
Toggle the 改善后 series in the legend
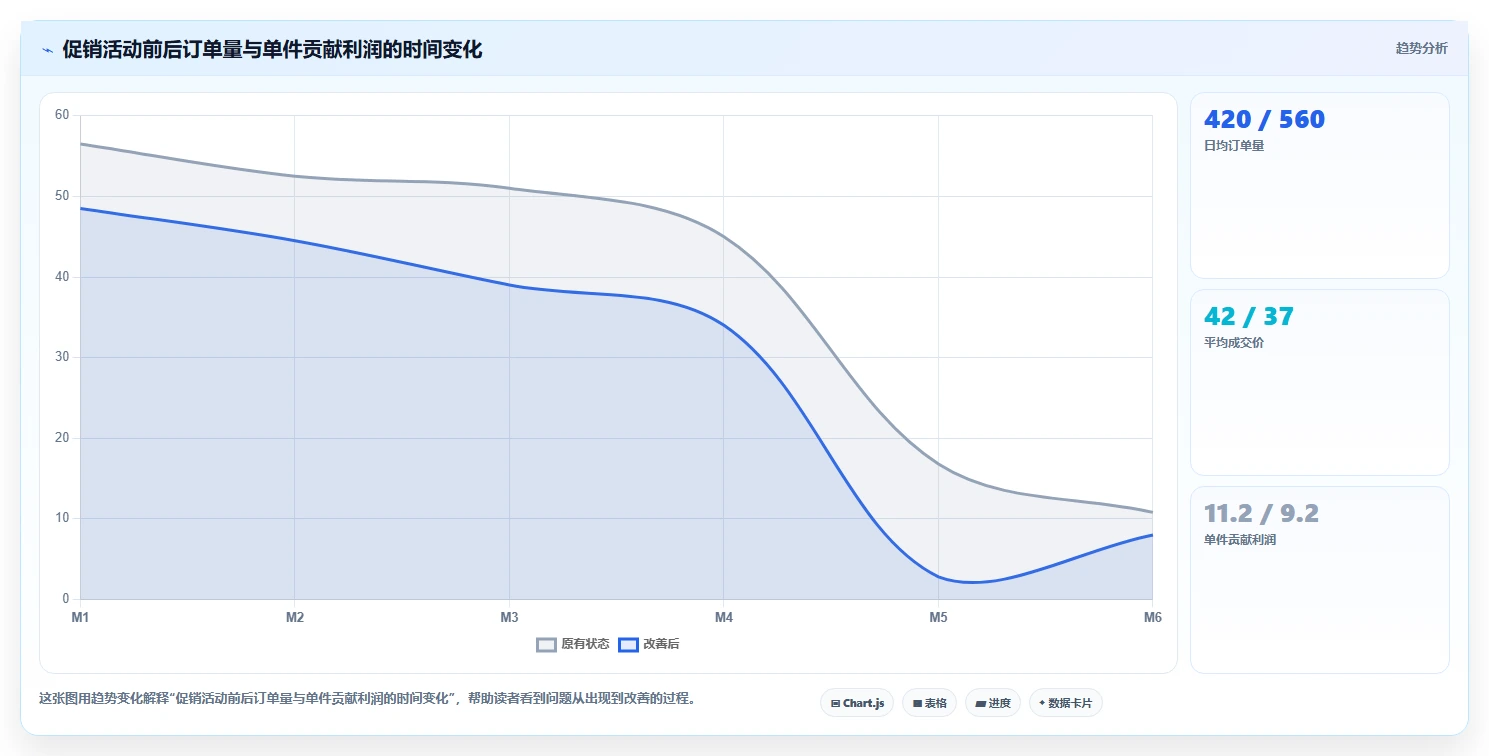(649, 644)
